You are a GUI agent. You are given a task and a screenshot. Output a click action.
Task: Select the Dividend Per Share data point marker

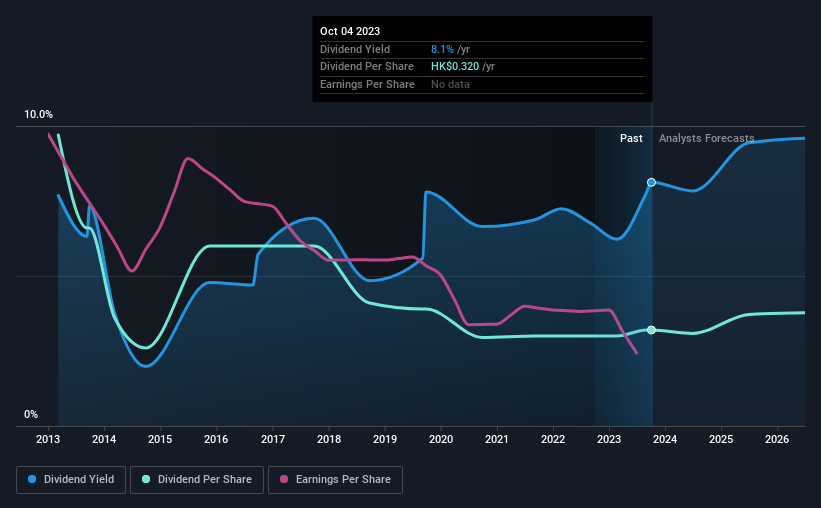(x=651, y=330)
